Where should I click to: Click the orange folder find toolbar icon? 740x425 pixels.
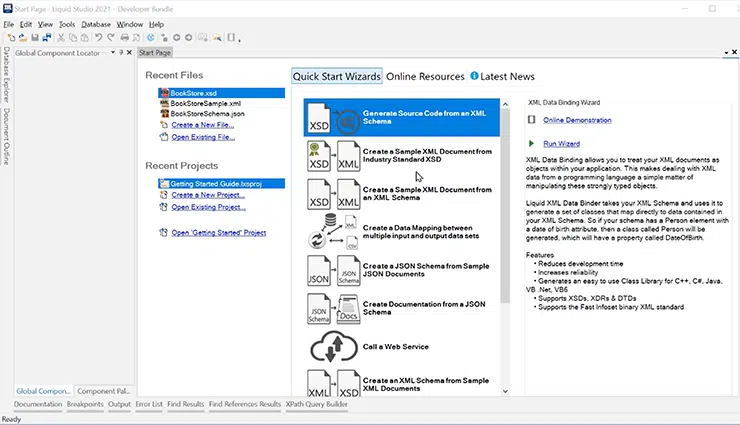pos(217,38)
